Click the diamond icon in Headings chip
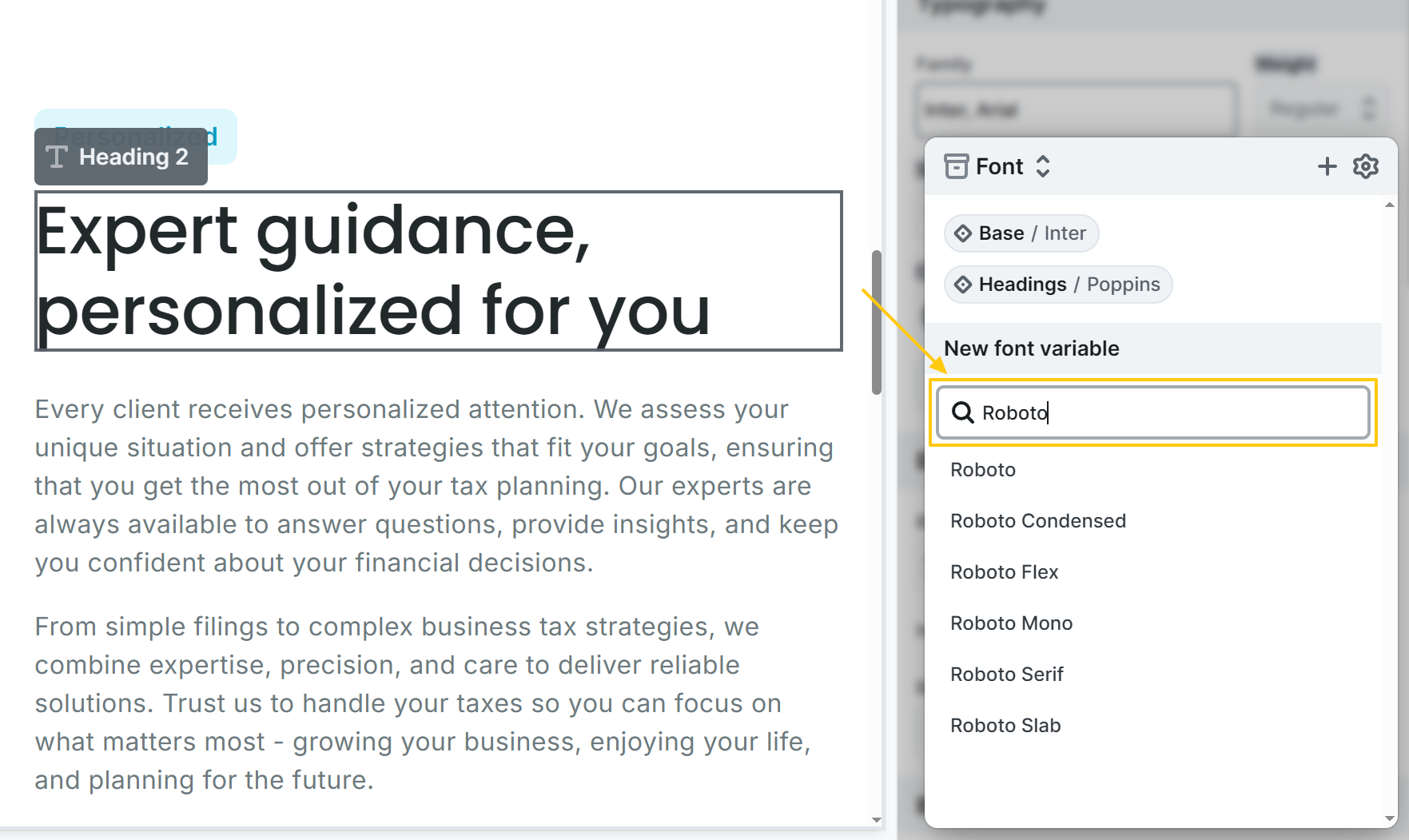Image resolution: width=1409 pixels, height=840 pixels. [963, 285]
